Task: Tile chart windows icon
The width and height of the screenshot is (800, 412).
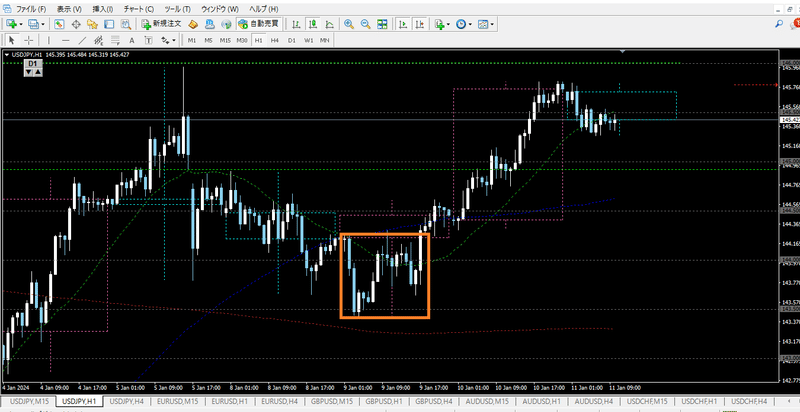Action: pyautogui.click(x=382, y=24)
